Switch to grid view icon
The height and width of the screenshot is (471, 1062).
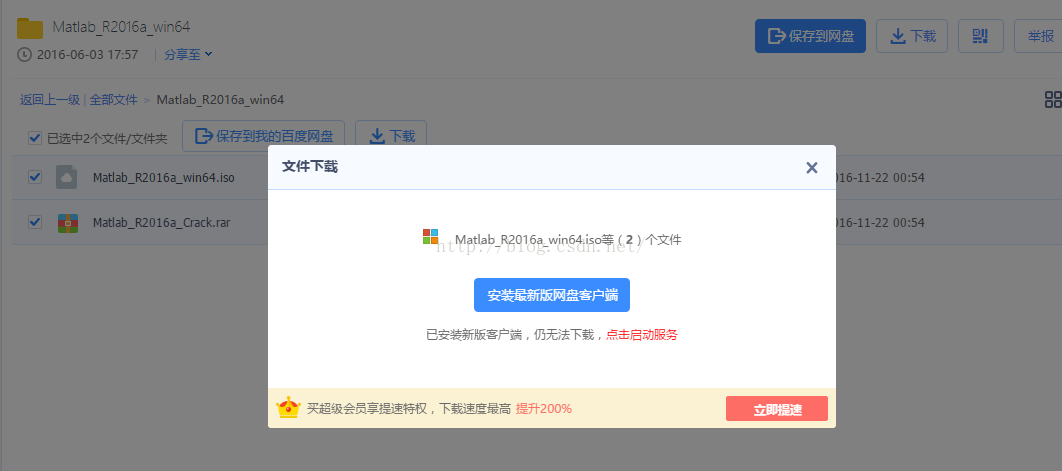(1053, 100)
